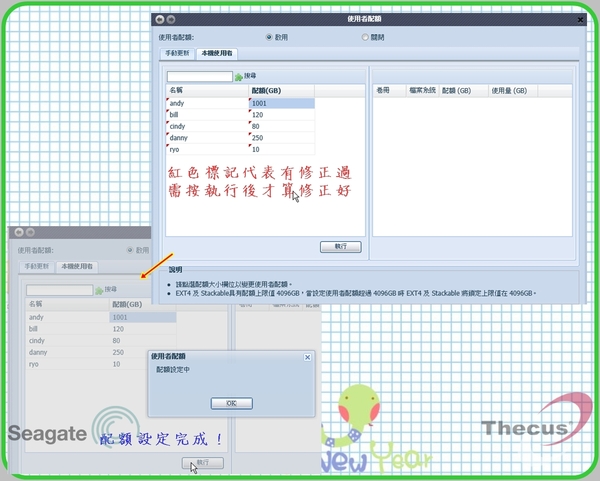Viewport: 600px width, 481px height.
Task: Close the 配額設定中 dialog with X
Action: (x=307, y=356)
